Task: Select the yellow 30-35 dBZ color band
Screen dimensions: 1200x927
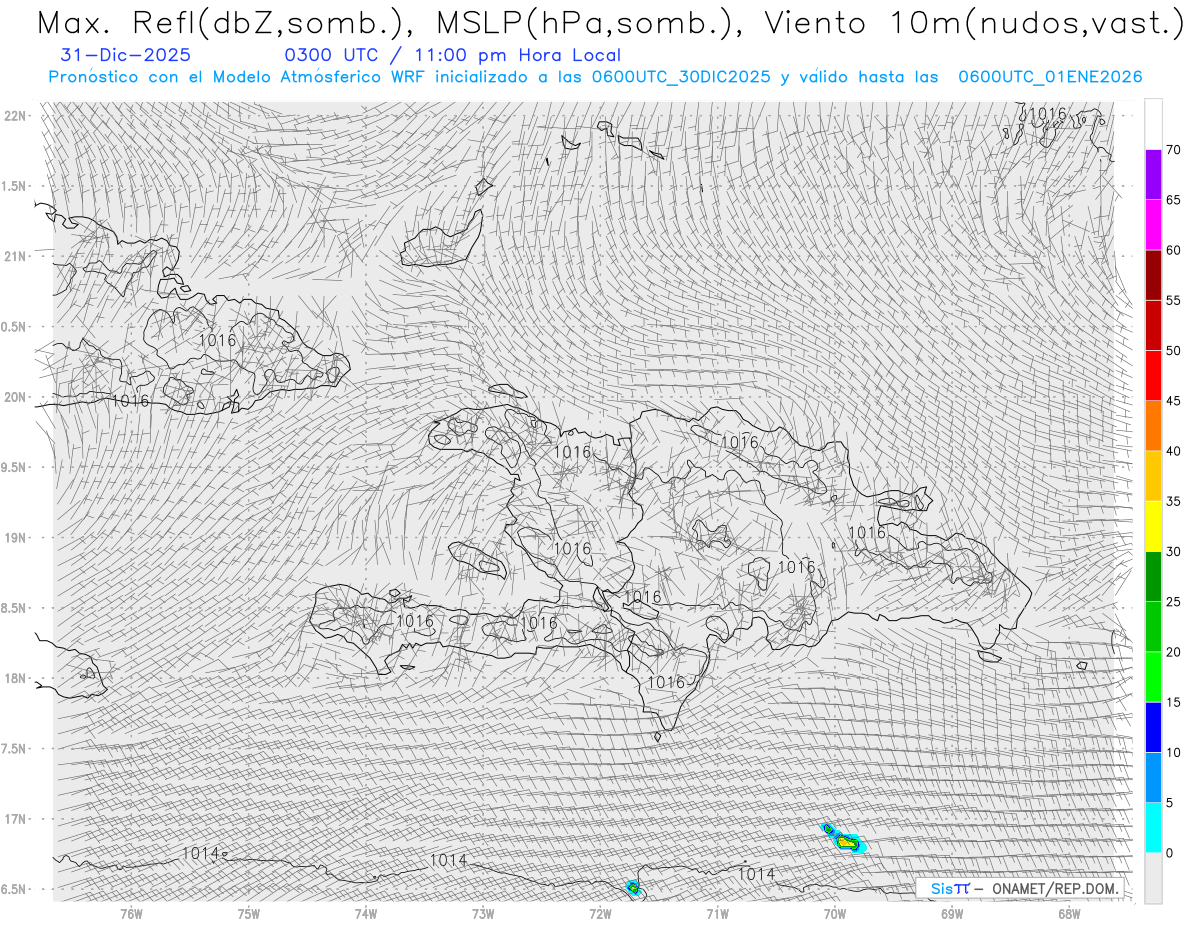Action: pyautogui.click(x=1153, y=526)
